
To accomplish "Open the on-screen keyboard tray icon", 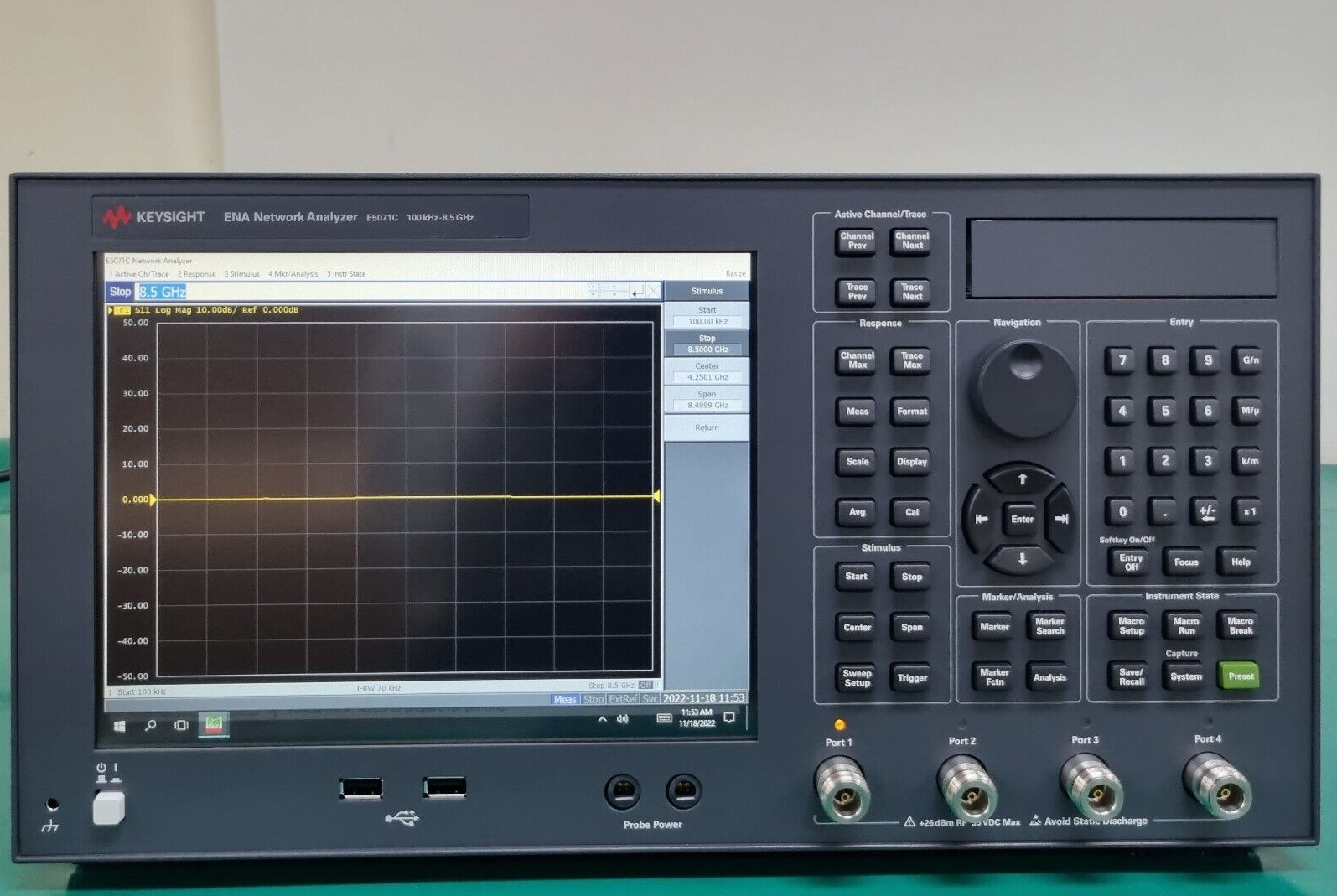I will tap(664, 718).
